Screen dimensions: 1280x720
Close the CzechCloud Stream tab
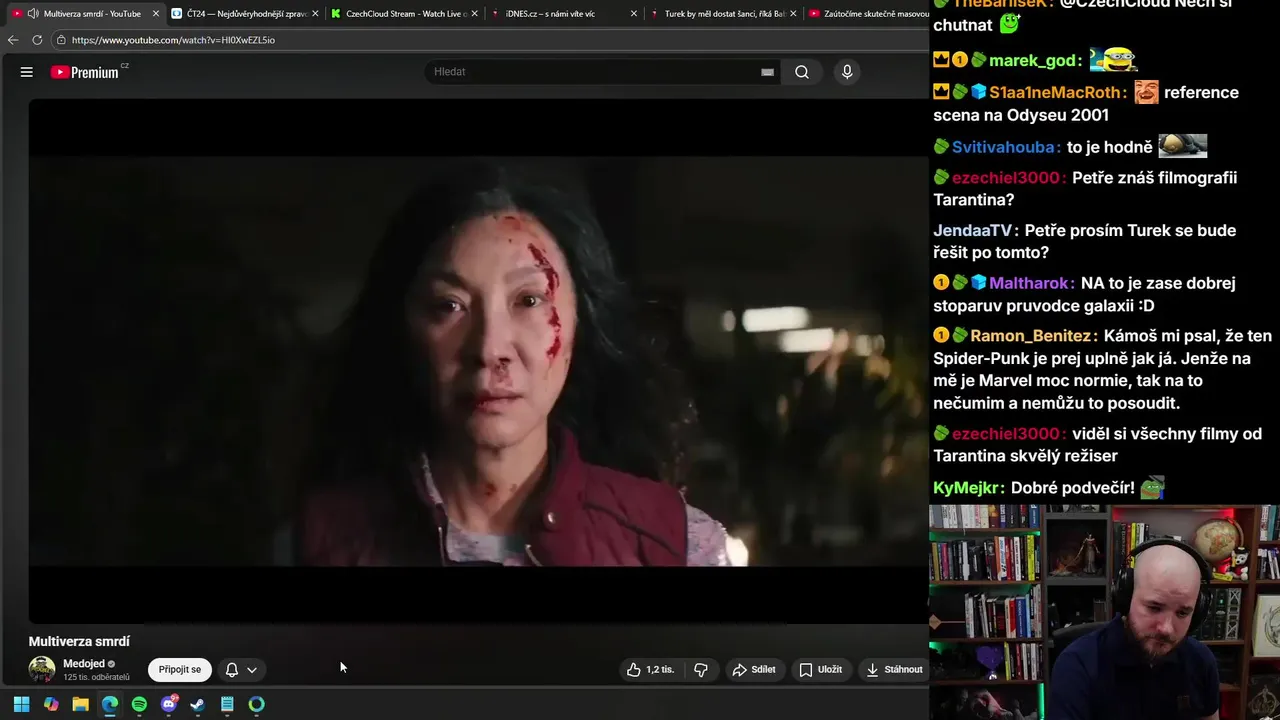tap(474, 14)
